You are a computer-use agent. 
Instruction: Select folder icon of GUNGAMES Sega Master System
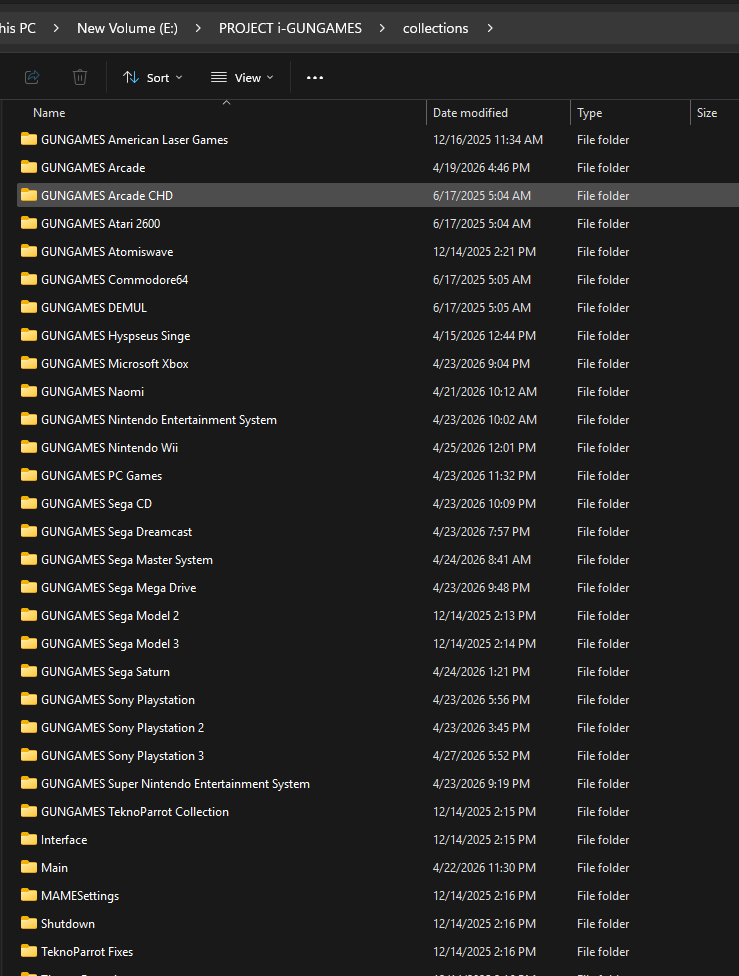pyautogui.click(x=29, y=559)
